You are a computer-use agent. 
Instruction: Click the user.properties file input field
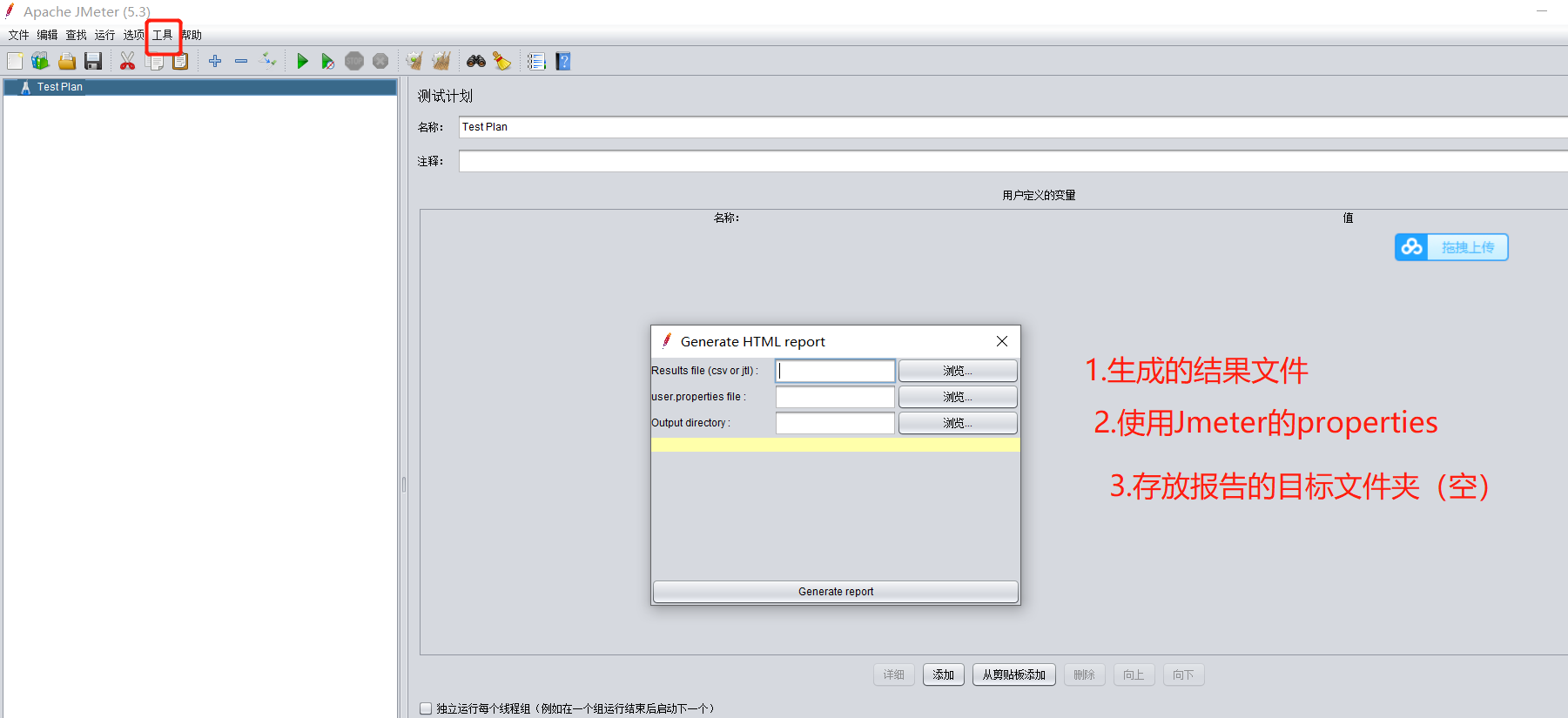coord(835,397)
